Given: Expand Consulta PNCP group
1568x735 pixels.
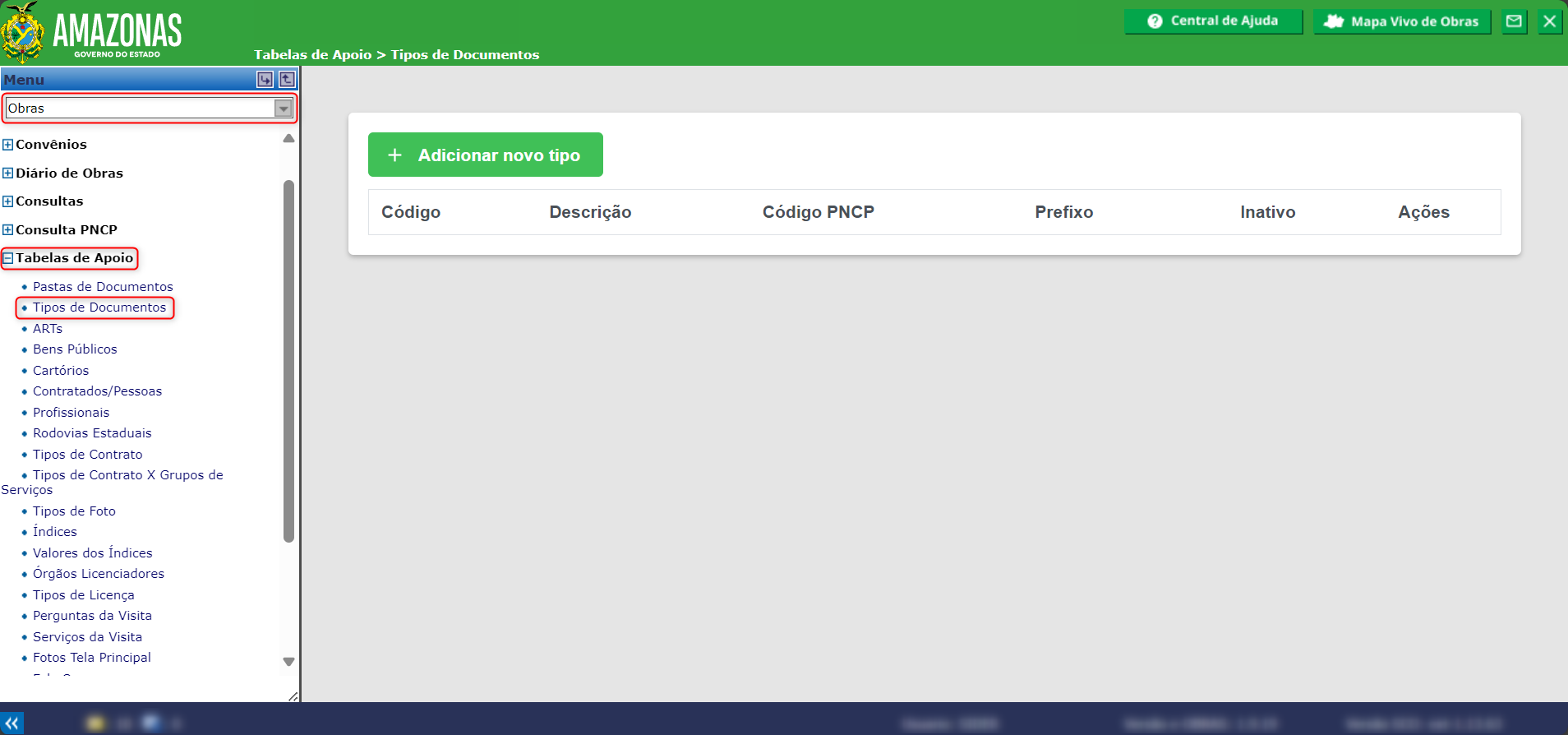Looking at the screenshot, I should pyautogui.click(x=7, y=230).
